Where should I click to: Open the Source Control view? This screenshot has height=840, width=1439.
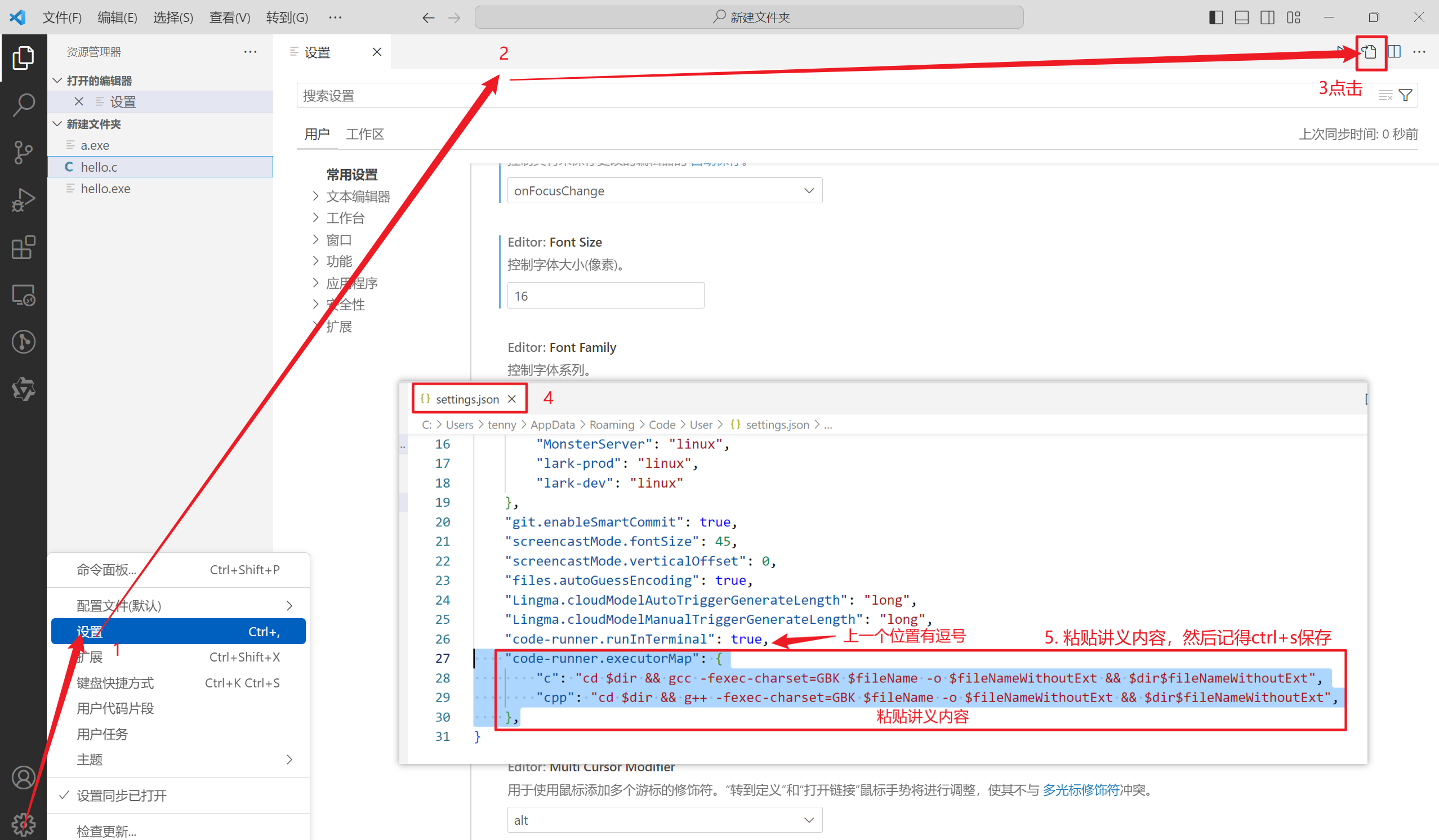[x=24, y=152]
